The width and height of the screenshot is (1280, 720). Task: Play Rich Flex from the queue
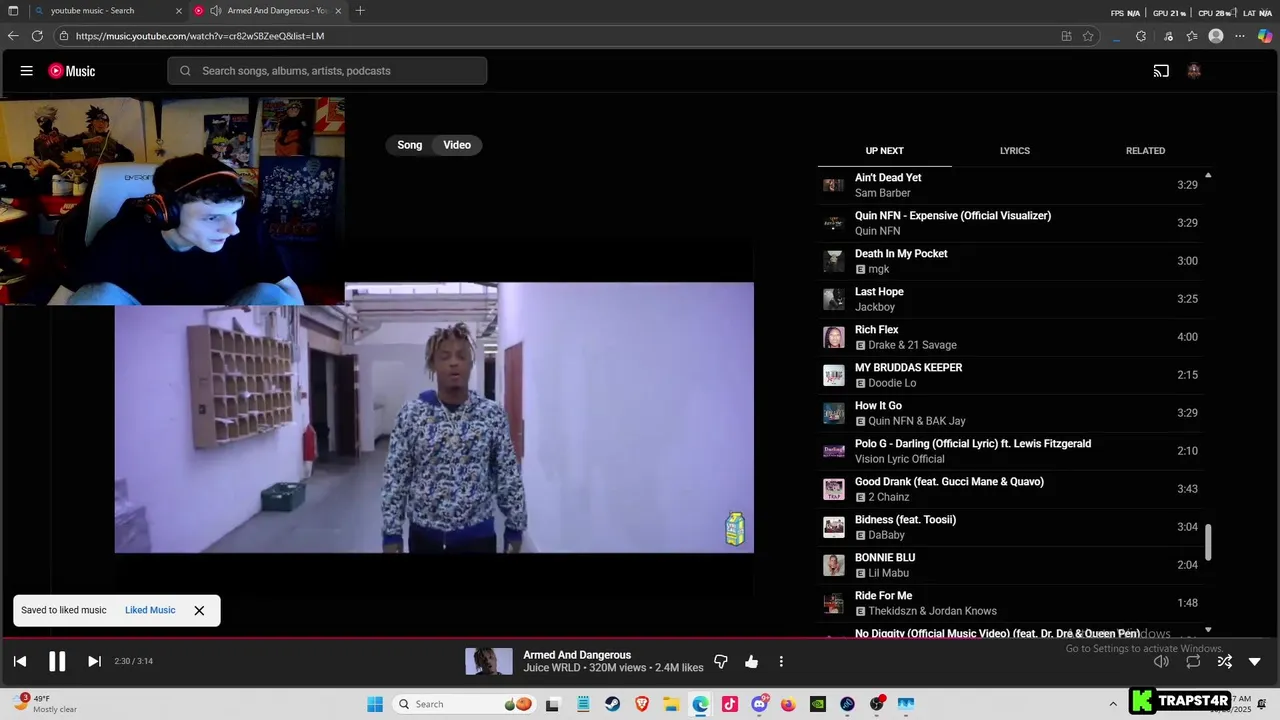[x=1010, y=337]
